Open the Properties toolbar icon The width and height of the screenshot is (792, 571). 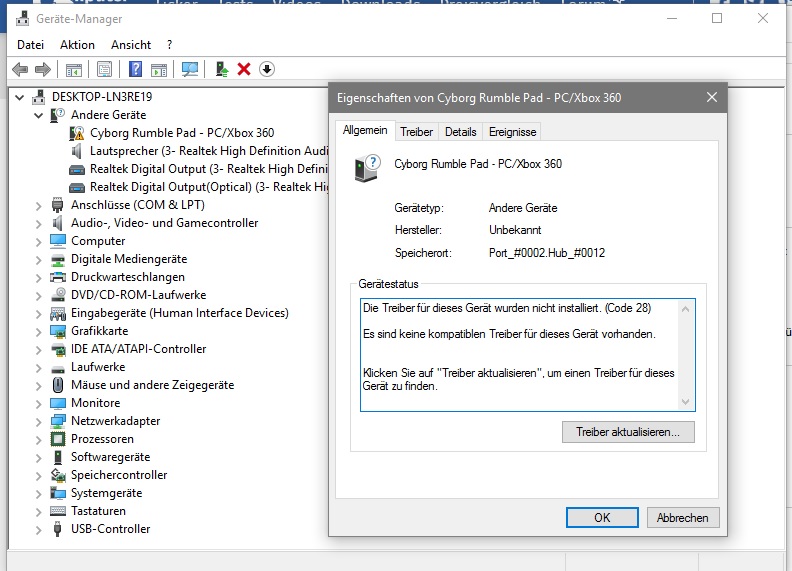click(x=105, y=69)
